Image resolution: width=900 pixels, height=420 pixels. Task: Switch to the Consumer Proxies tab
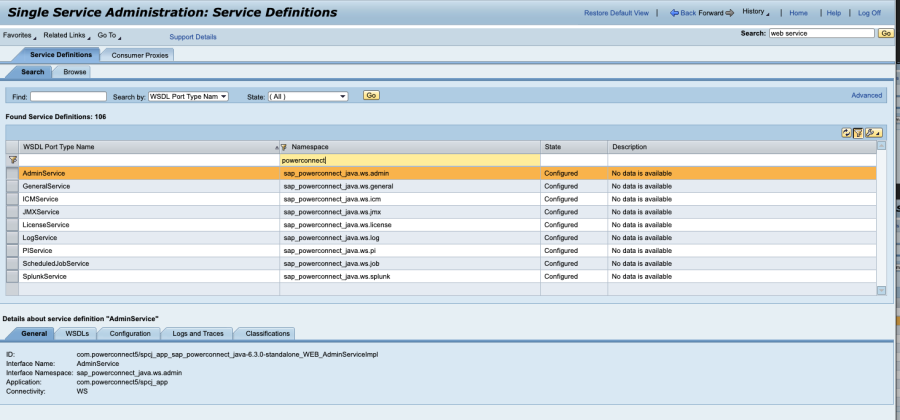click(140, 55)
